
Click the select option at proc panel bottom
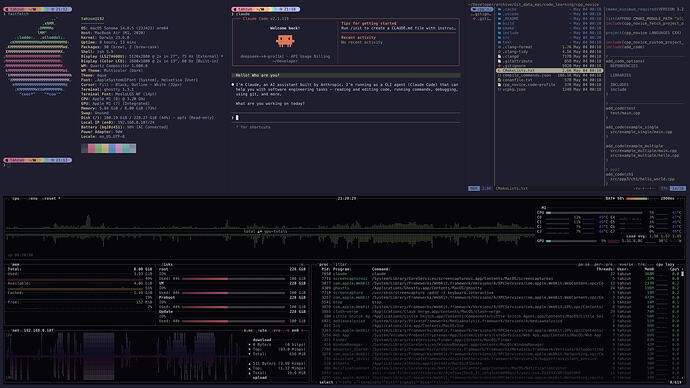326,382
